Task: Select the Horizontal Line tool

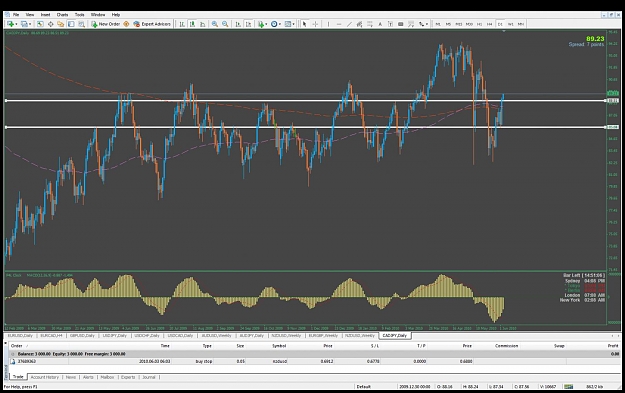Action: tap(339, 24)
